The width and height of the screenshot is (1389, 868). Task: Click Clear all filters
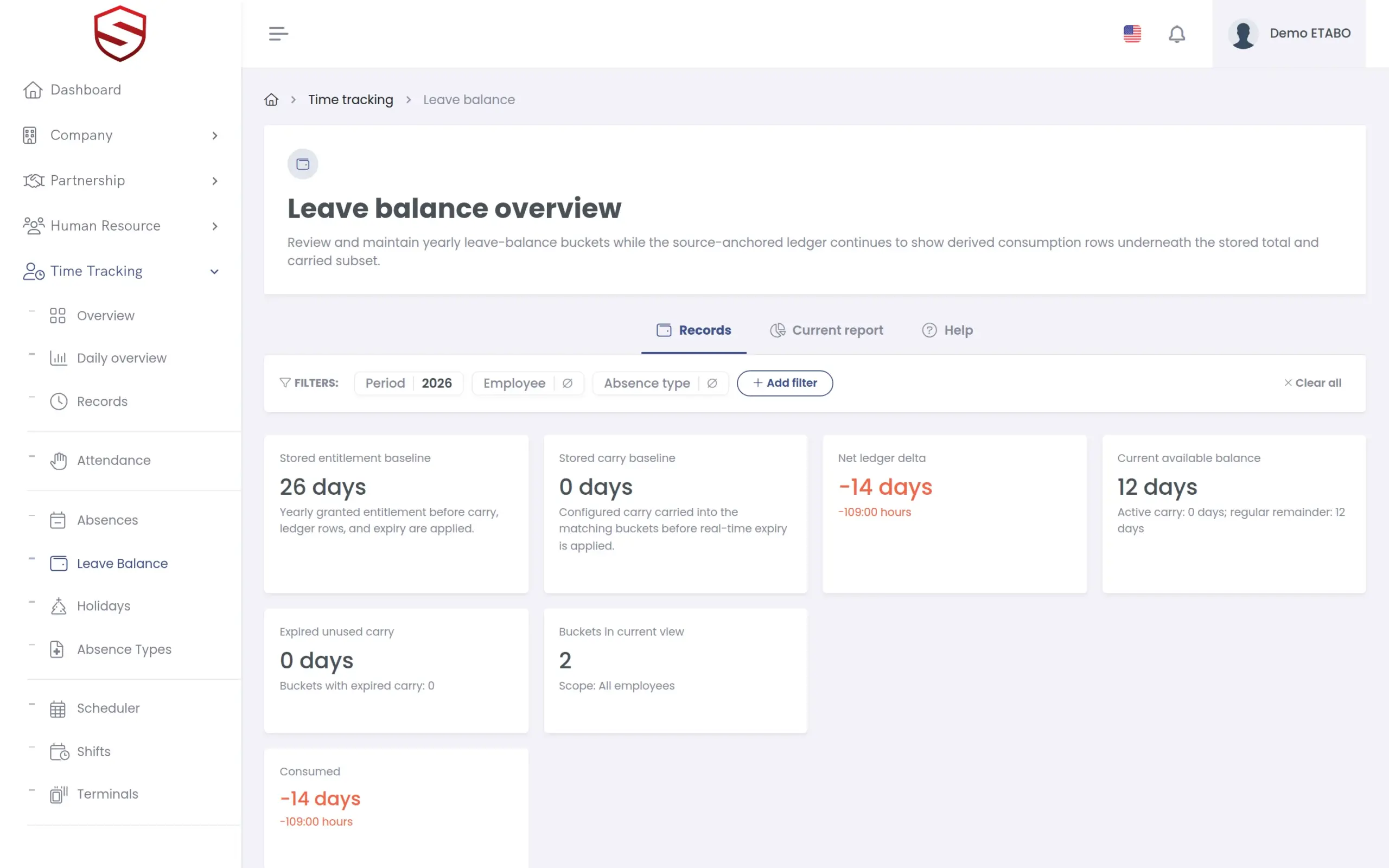pos(1312,383)
